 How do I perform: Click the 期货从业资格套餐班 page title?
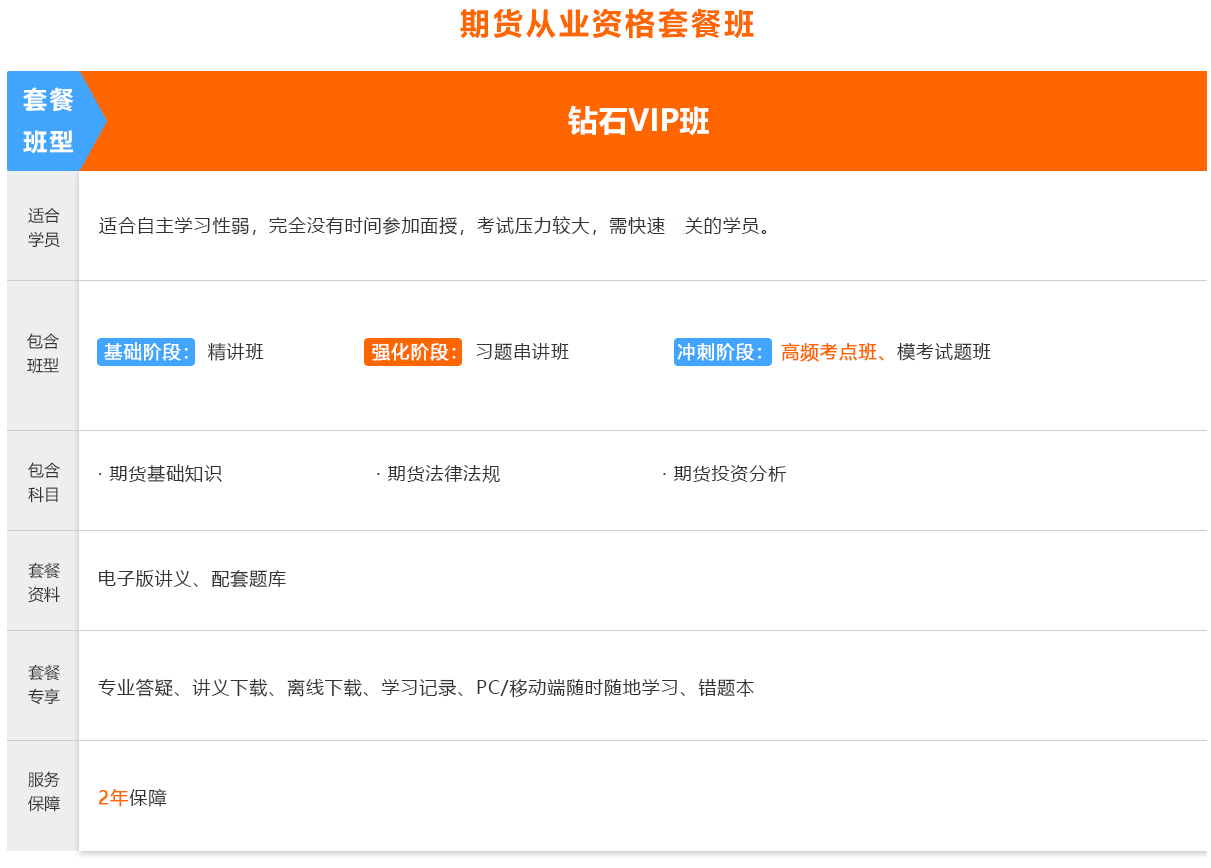(x=606, y=24)
